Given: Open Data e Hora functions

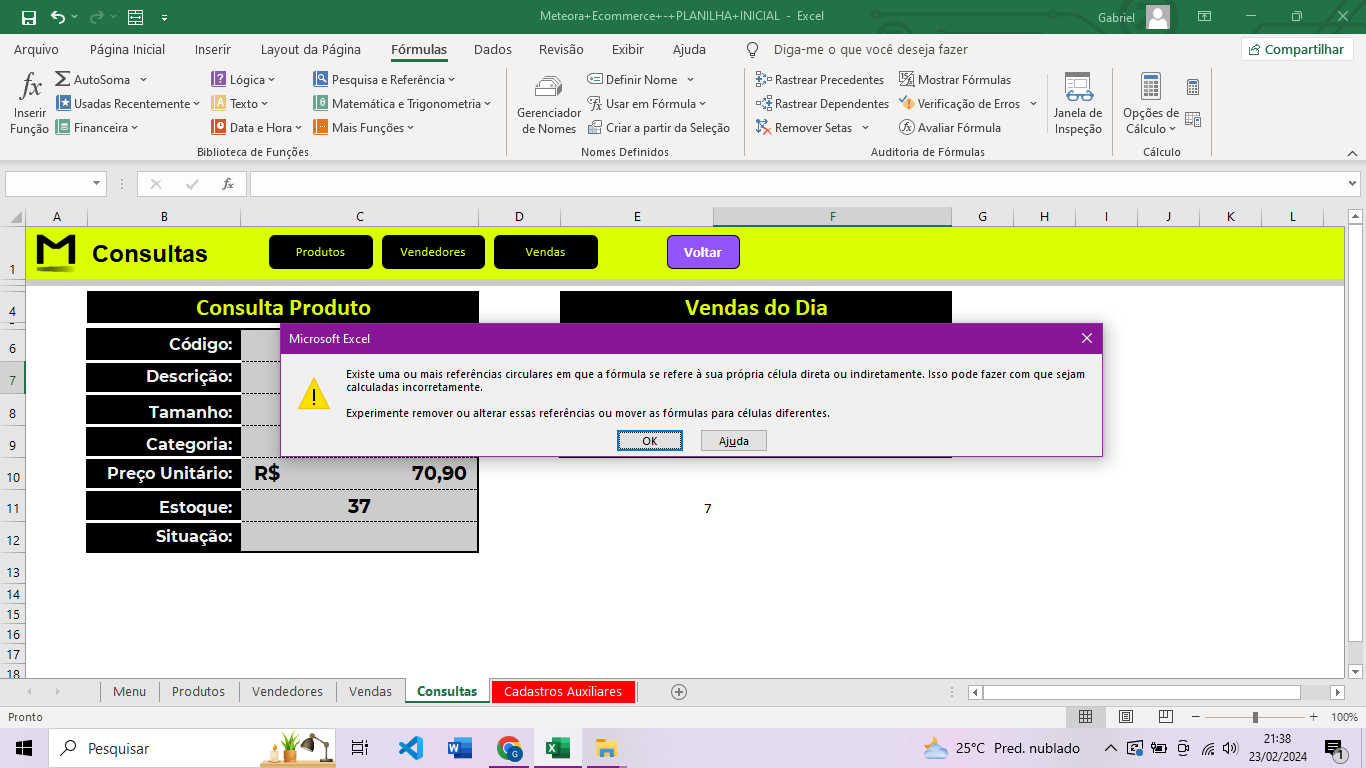Looking at the screenshot, I should (x=256, y=128).
